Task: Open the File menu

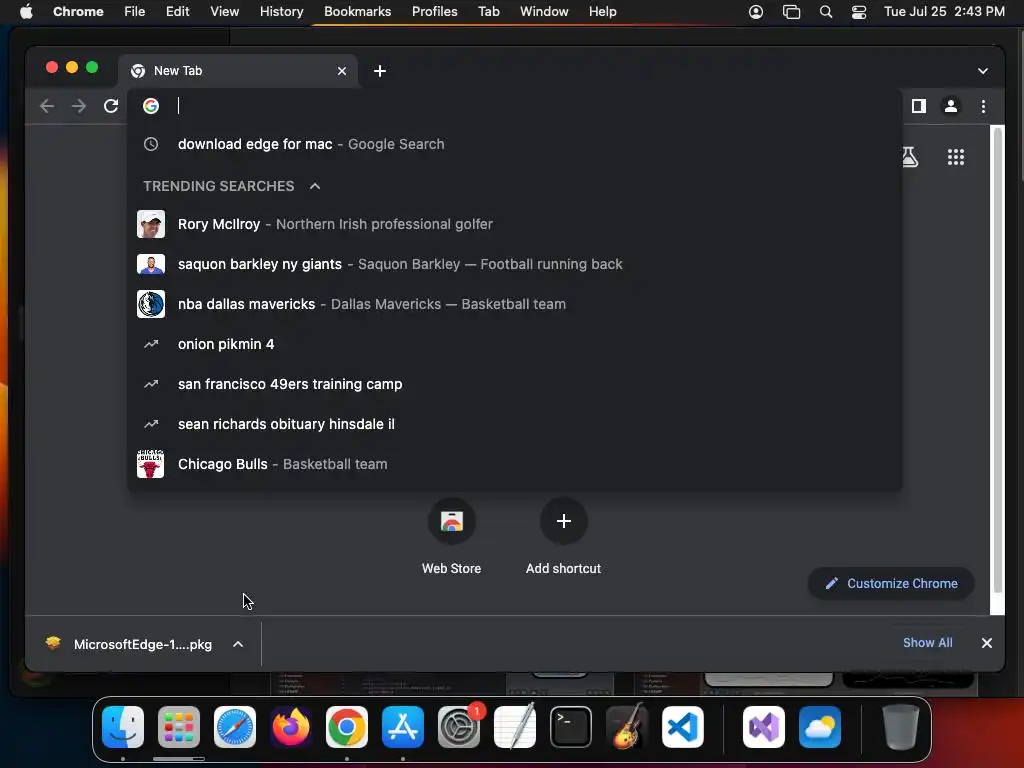Action: click(x=135, y=12)
